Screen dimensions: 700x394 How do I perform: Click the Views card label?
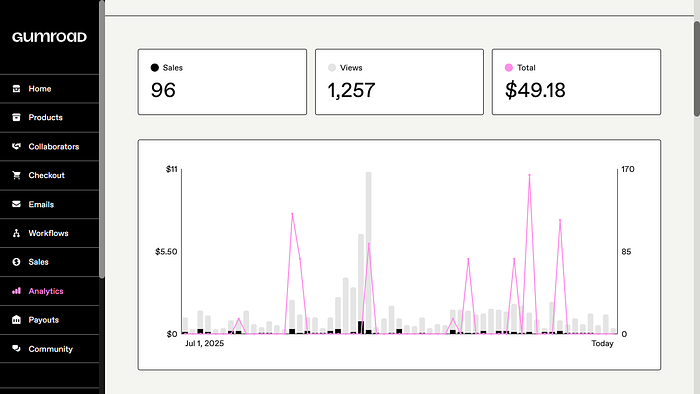click(351, 68)
